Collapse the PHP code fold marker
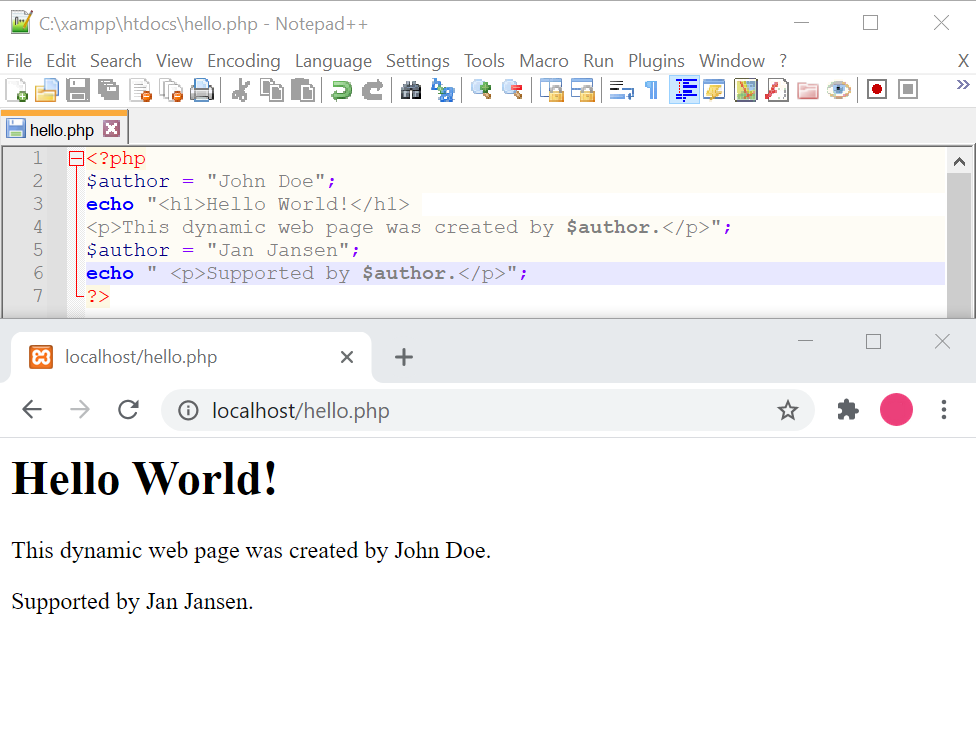This screenshot has width=976, height=745. 76,158
